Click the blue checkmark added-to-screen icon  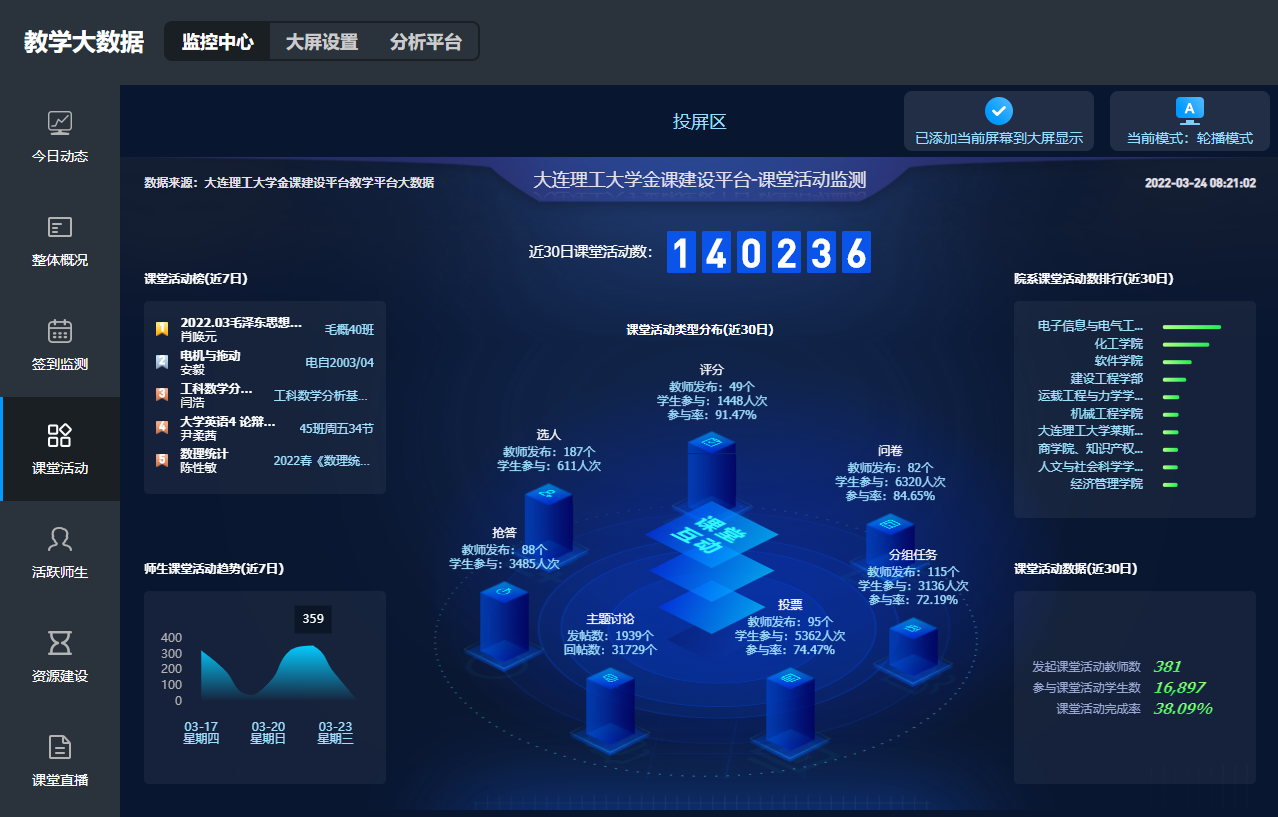998,111
